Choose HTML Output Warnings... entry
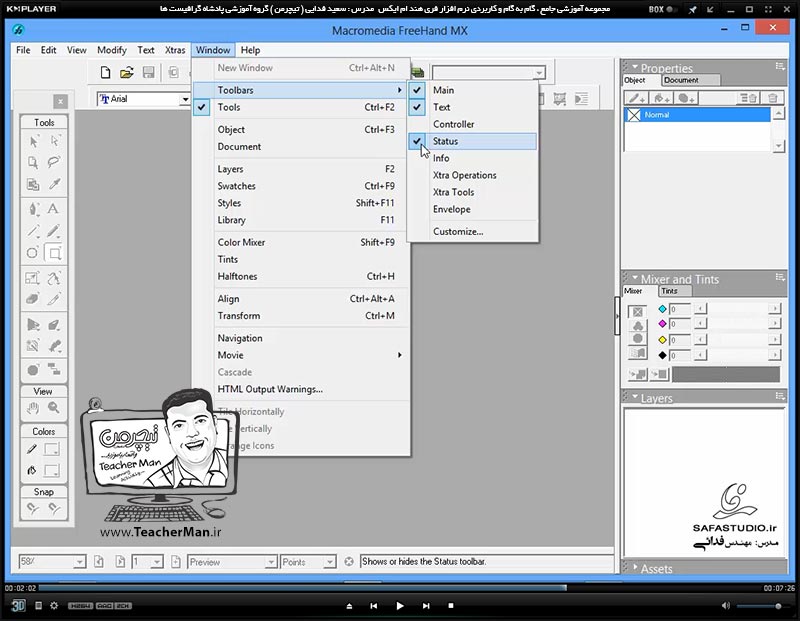800x621 pixels. click(x=300, y=389)
